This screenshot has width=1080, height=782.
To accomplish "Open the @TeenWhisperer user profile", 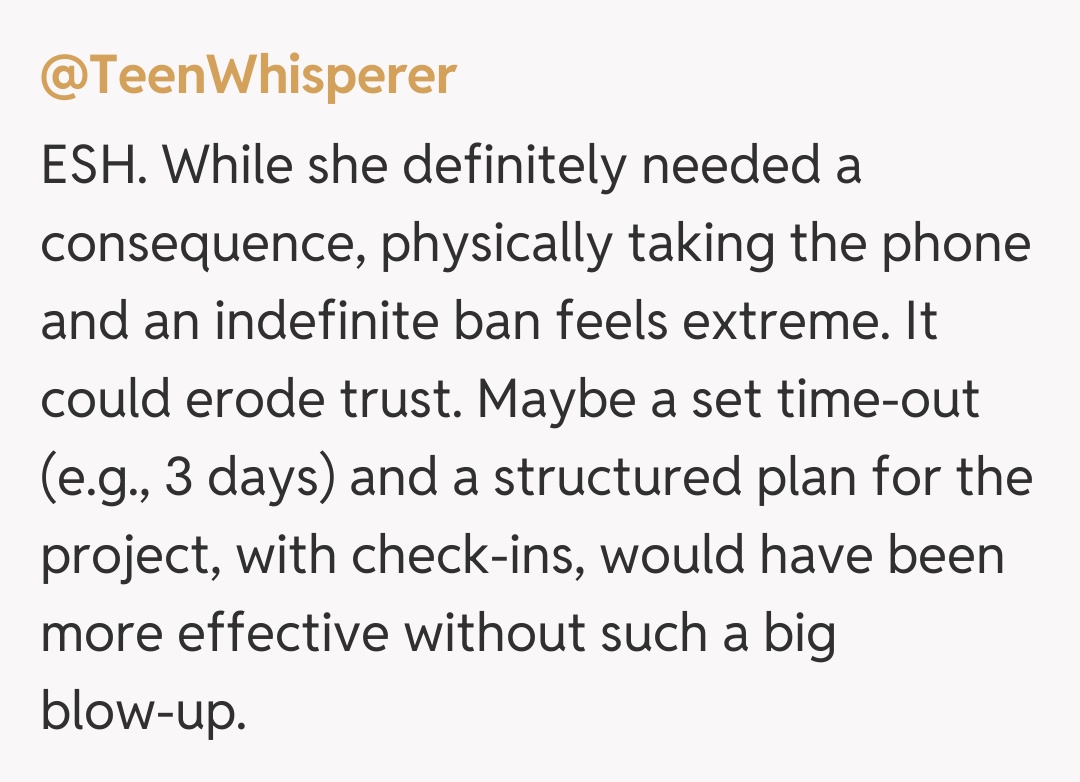I will [248, 76].
